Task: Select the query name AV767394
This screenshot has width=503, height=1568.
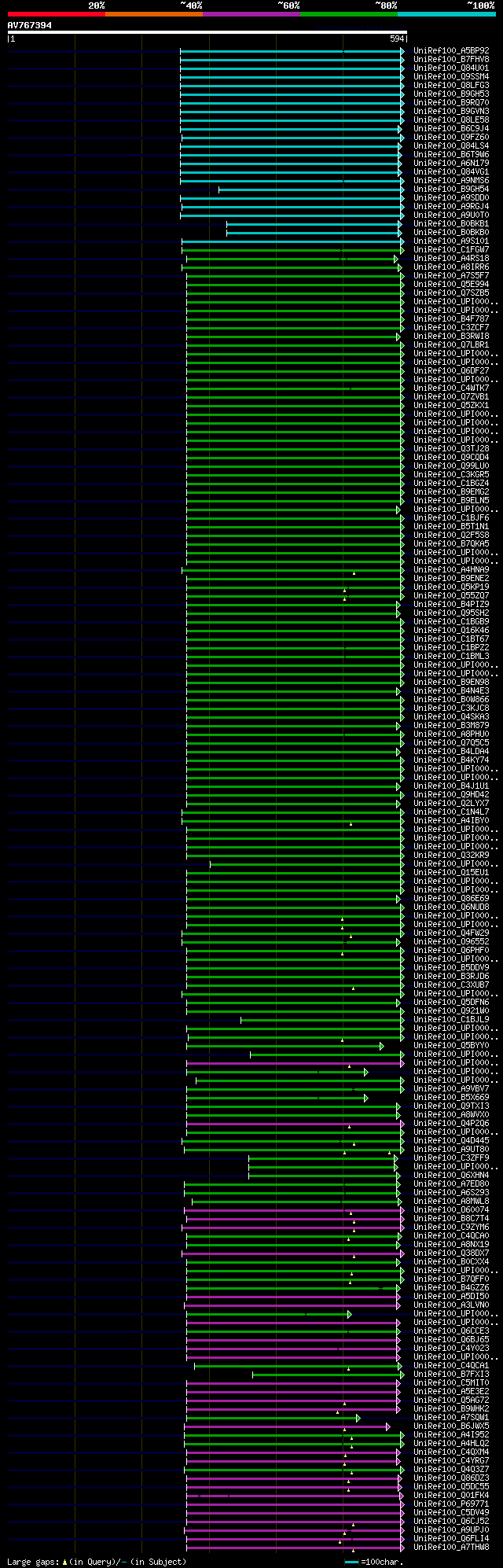Action: [30, 25]
